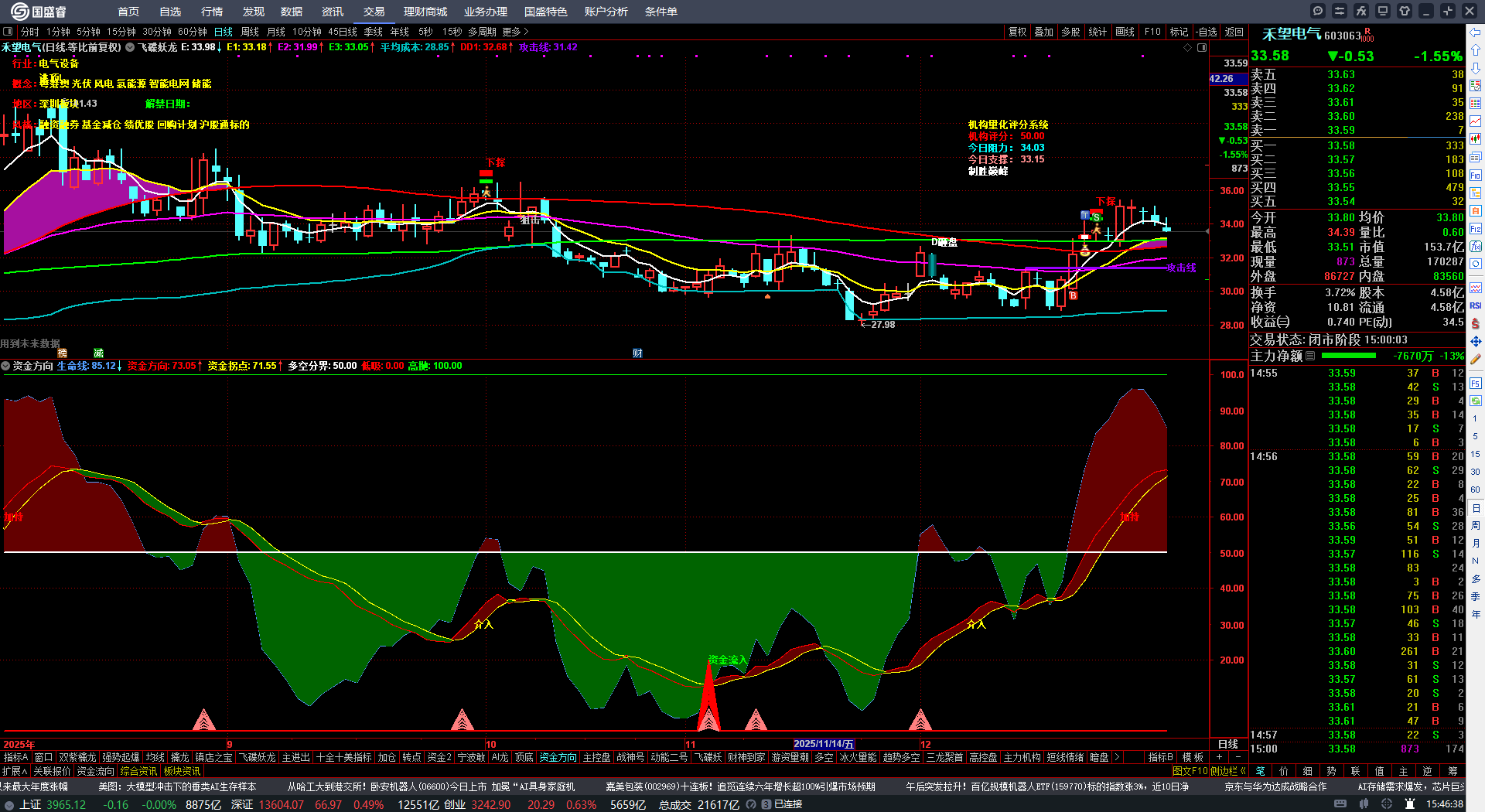This screenshot has width=1485, height=812.
Task: Collapse the 图文F10 sidebar arrows
Action: click(1242, 771)
